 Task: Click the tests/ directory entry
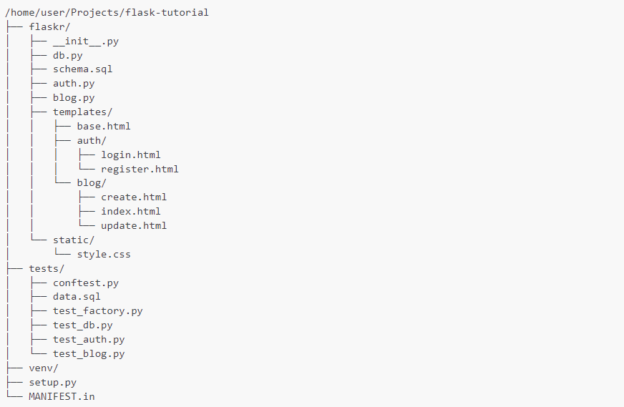(x=46, y=268)
